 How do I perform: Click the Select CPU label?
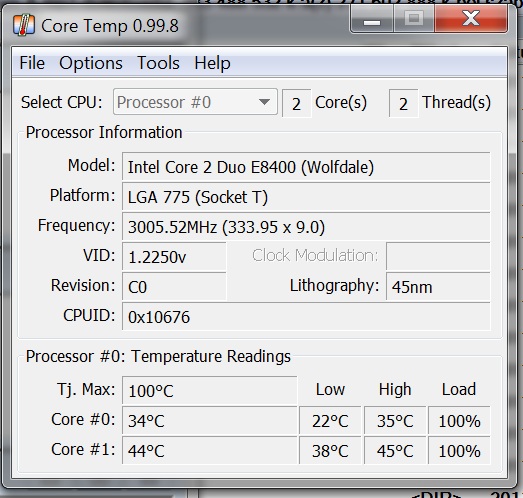point(62,102)
